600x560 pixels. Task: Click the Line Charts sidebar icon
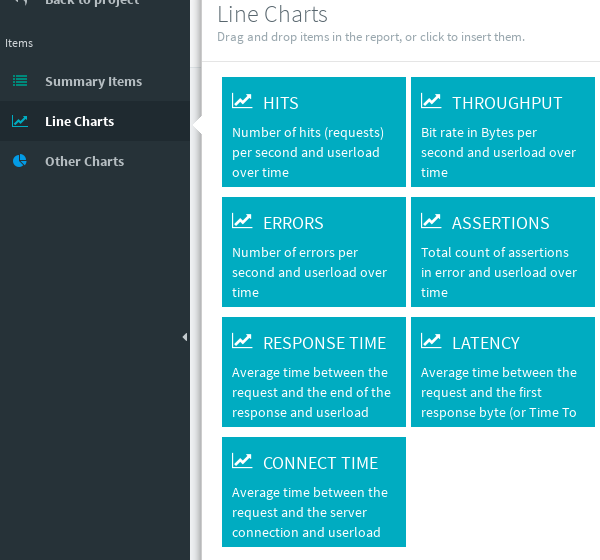pyautogui.click(x=20, y=121)
